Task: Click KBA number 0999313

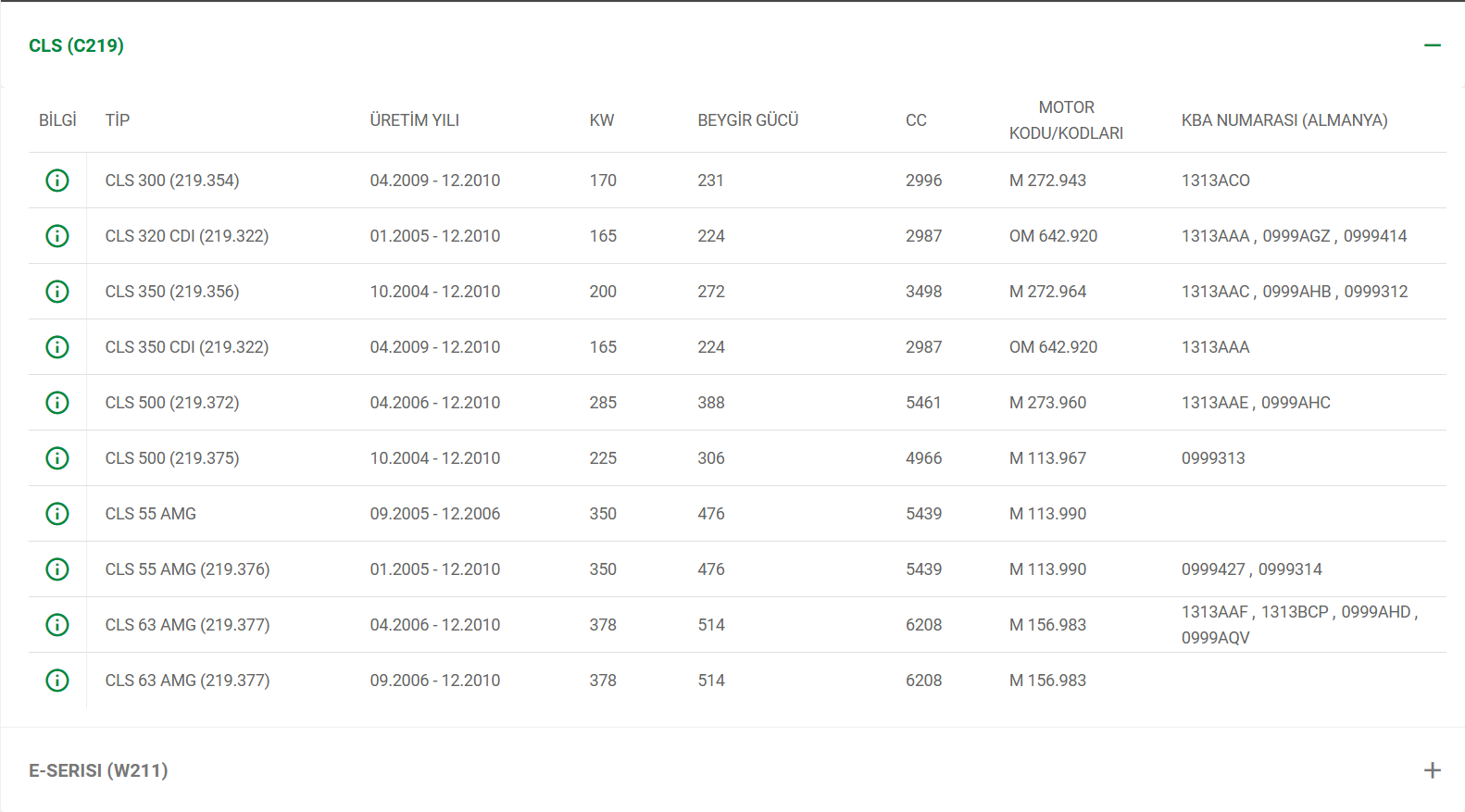Action: click(x=1213, y=458)
